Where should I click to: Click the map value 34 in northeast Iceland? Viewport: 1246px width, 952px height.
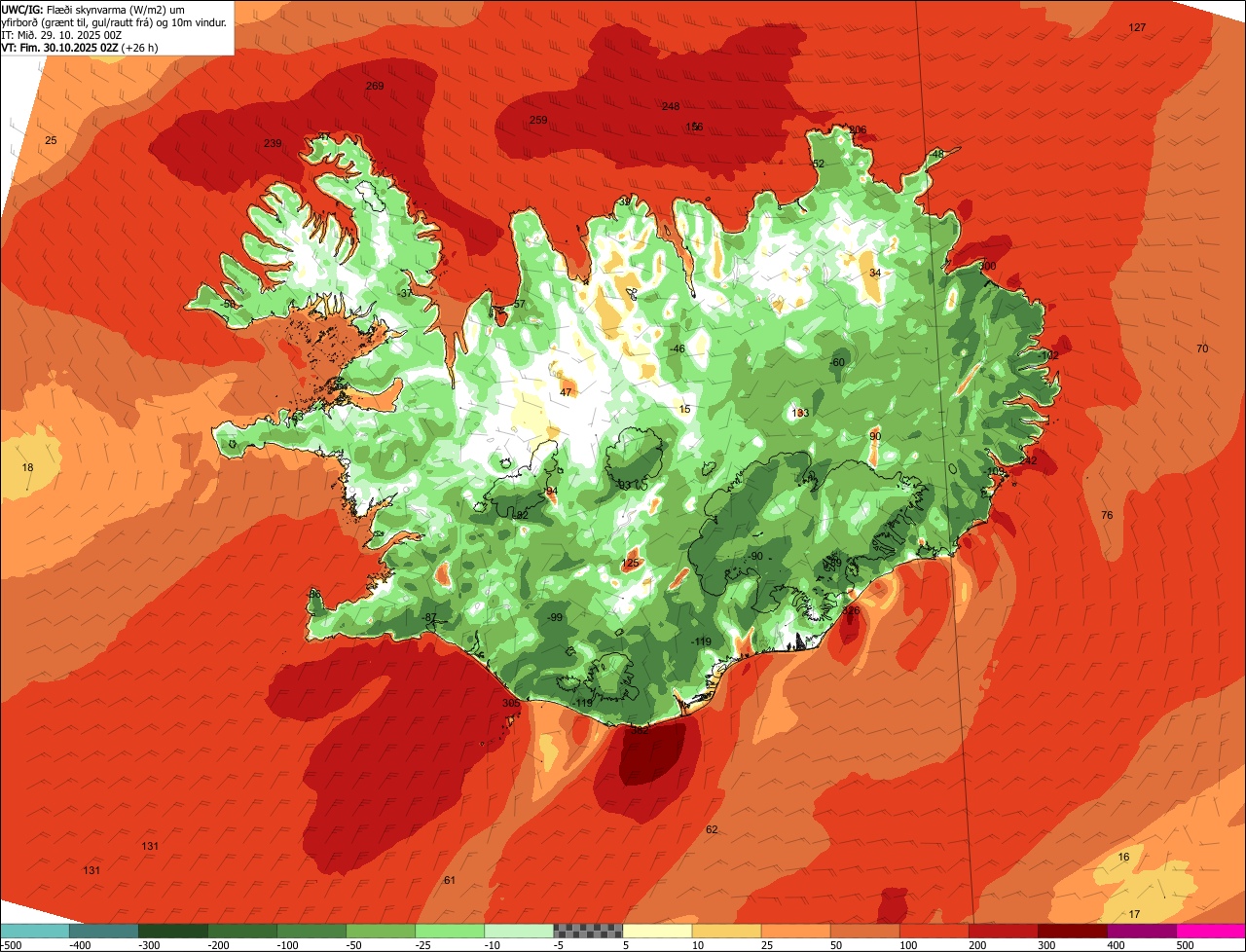point(875,273)
